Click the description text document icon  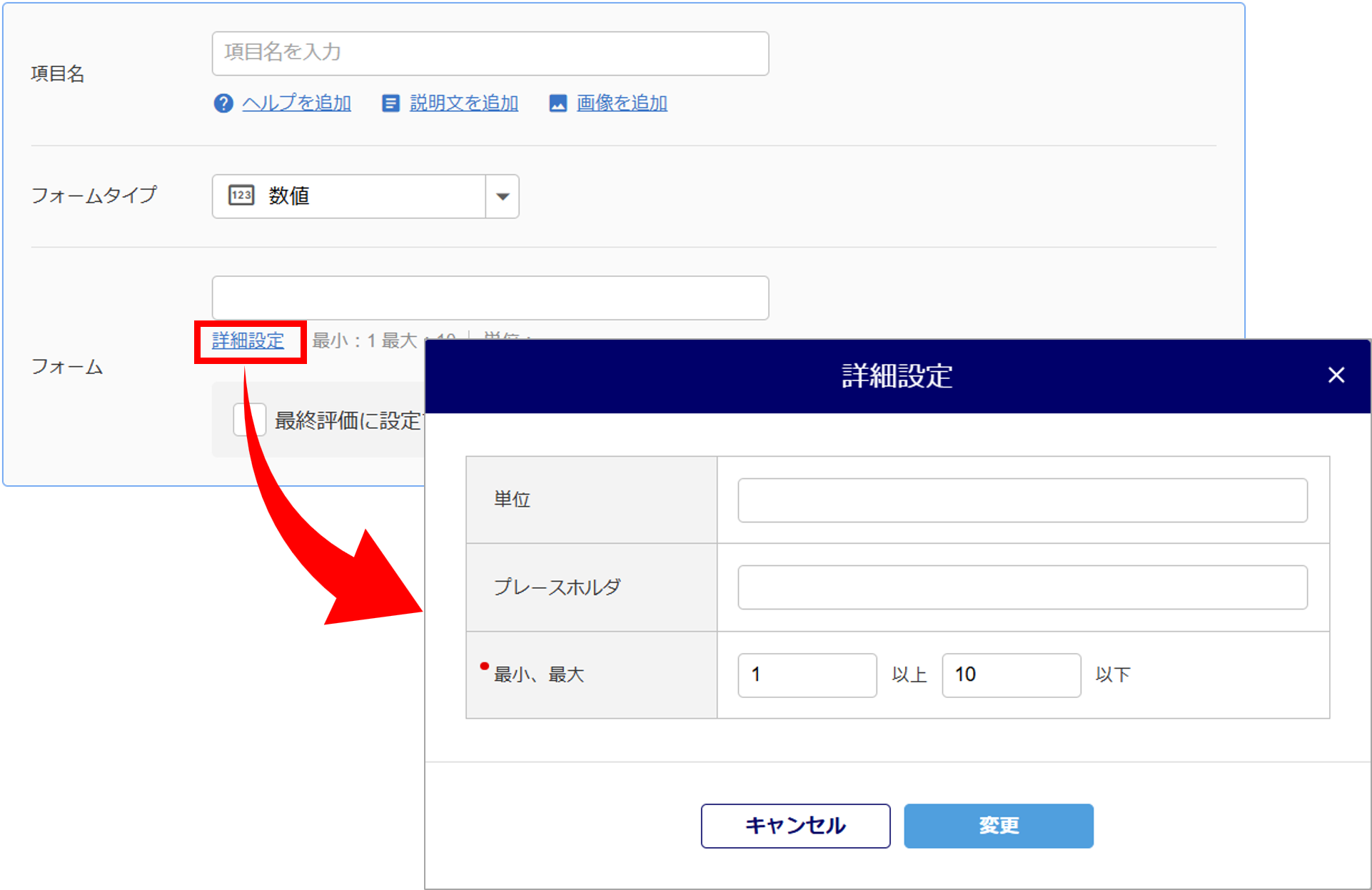(x=390, y=103)
